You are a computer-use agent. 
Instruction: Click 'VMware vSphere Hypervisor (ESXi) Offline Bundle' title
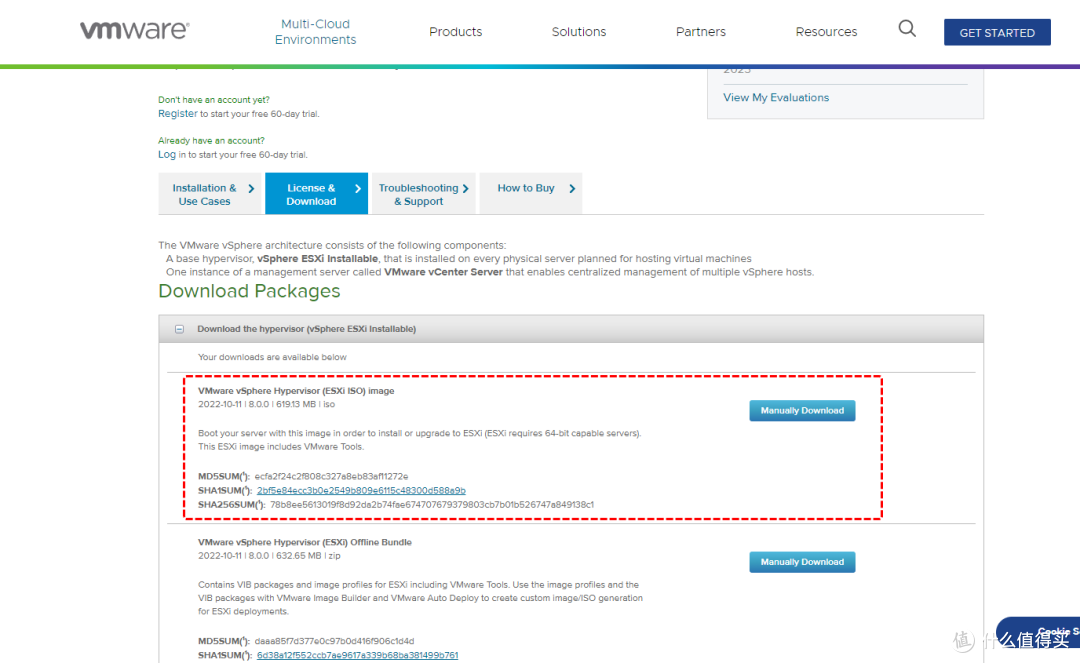click(x=304, y=542)
